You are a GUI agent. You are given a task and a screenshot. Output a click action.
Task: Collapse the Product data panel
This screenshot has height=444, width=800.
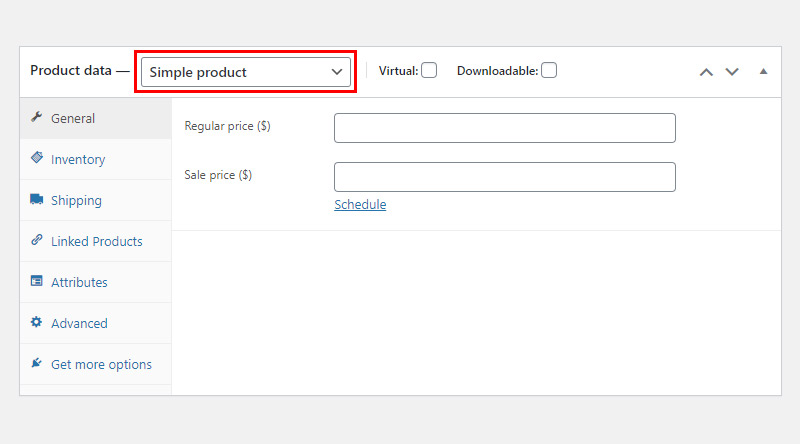(763, 71)
